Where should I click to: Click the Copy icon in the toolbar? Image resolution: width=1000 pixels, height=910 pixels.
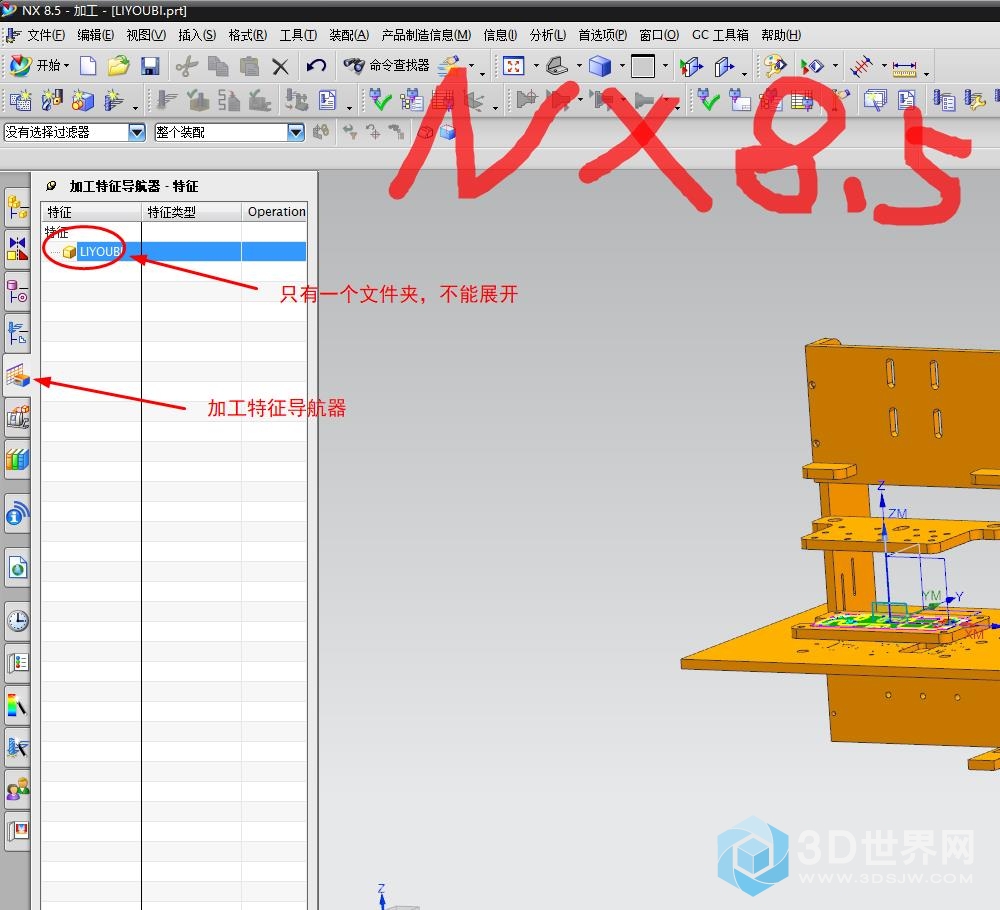218,66
